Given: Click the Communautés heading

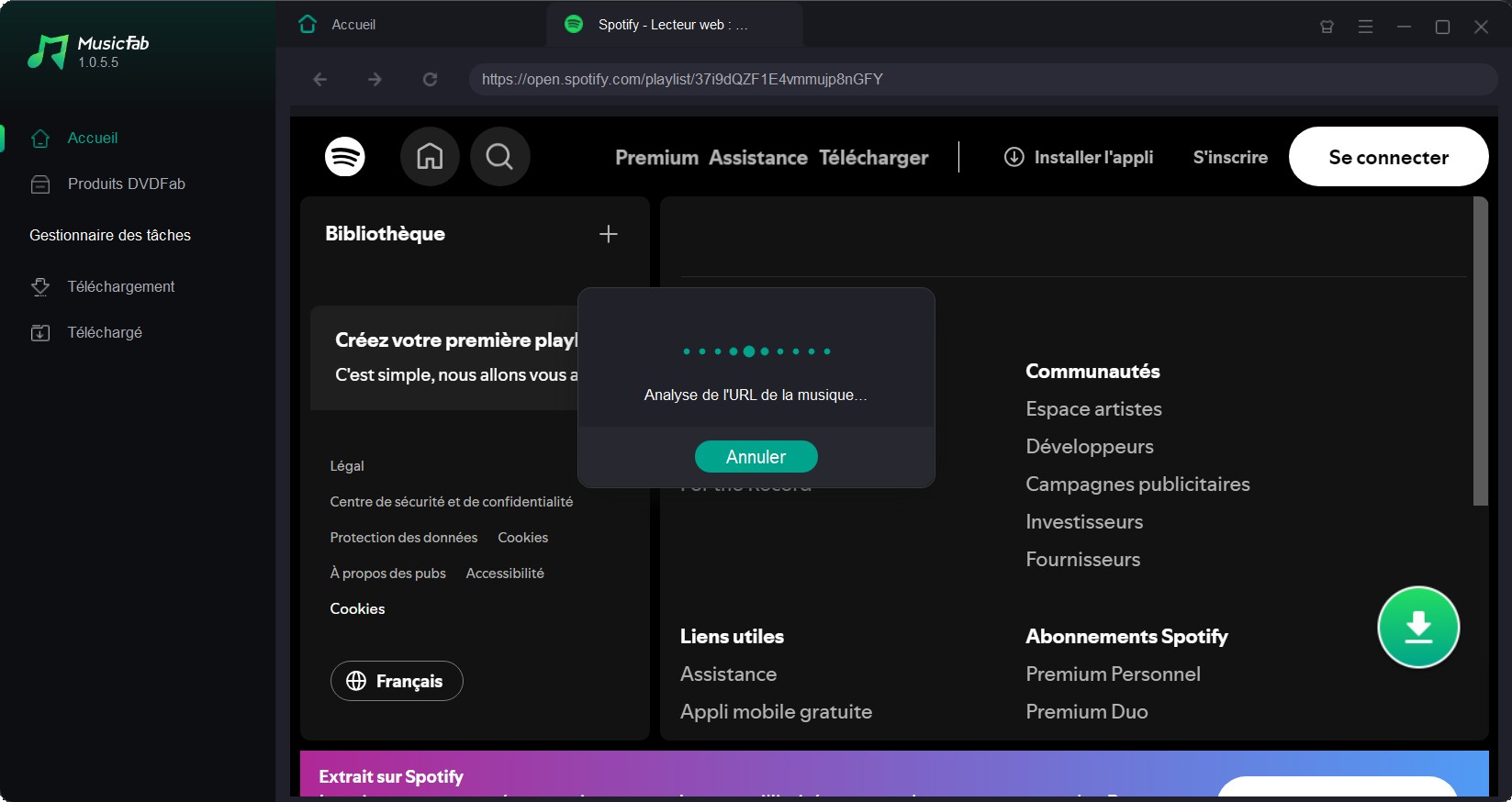Looking at the screenshot, I should (x=1092, y=372).
